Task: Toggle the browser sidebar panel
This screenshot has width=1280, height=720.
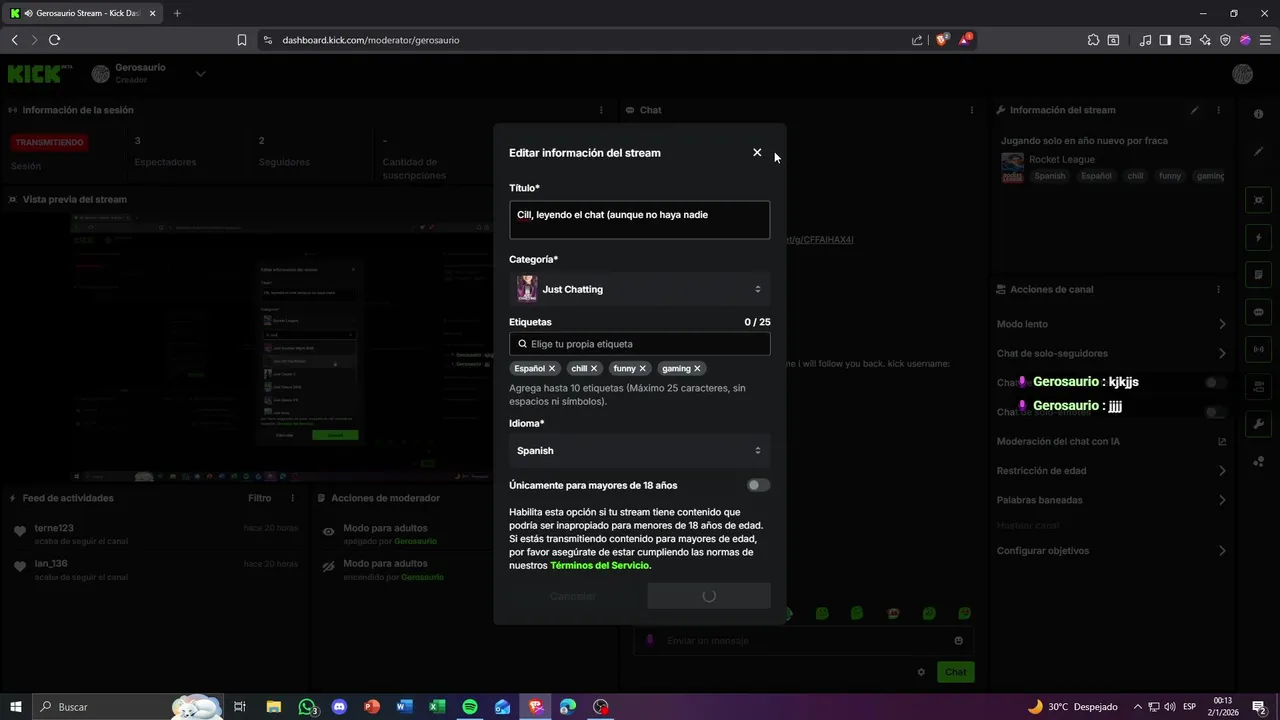Action: [x=1165, y=40]
